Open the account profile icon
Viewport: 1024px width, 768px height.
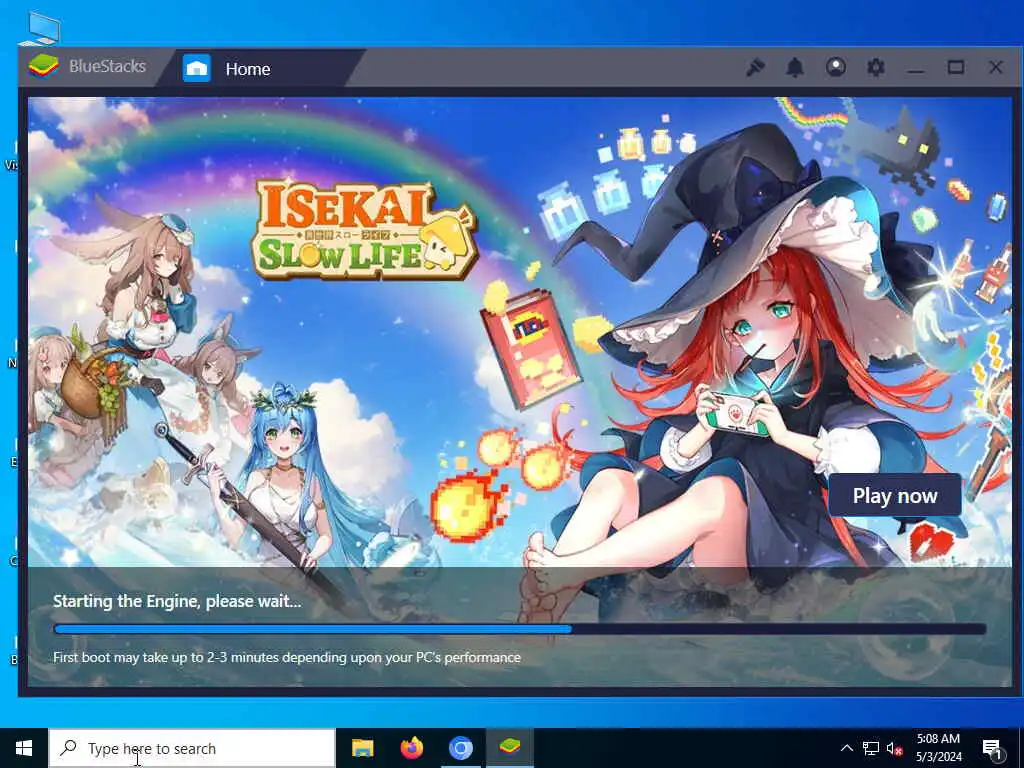(x=835, y=67)
